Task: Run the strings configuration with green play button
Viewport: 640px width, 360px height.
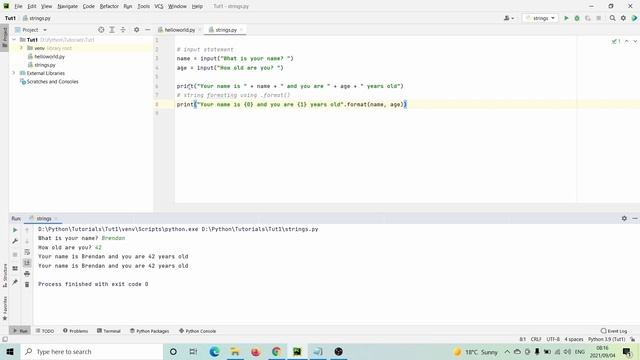Action: tap(566, 18)
